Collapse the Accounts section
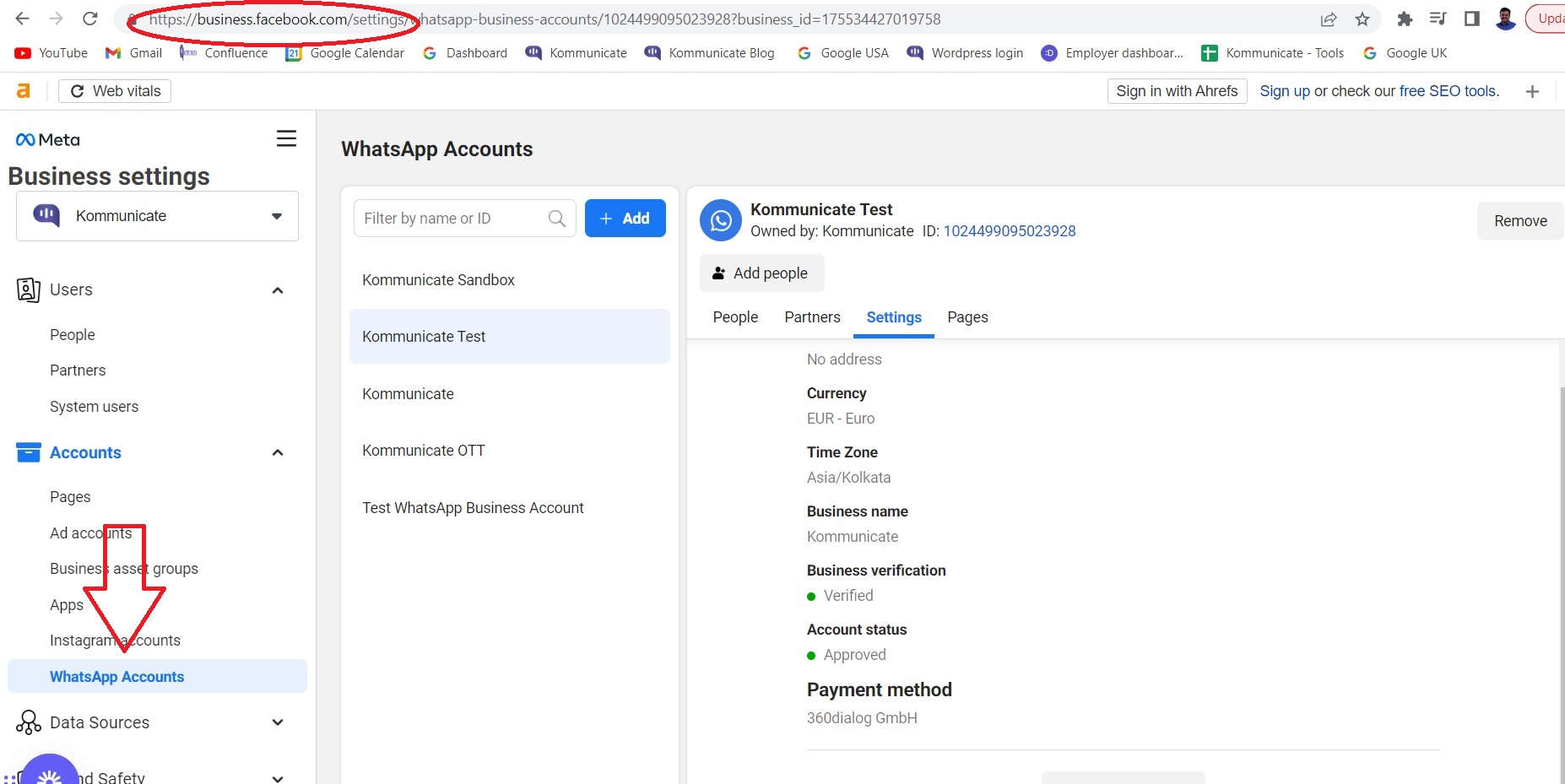 click(277, 453)
